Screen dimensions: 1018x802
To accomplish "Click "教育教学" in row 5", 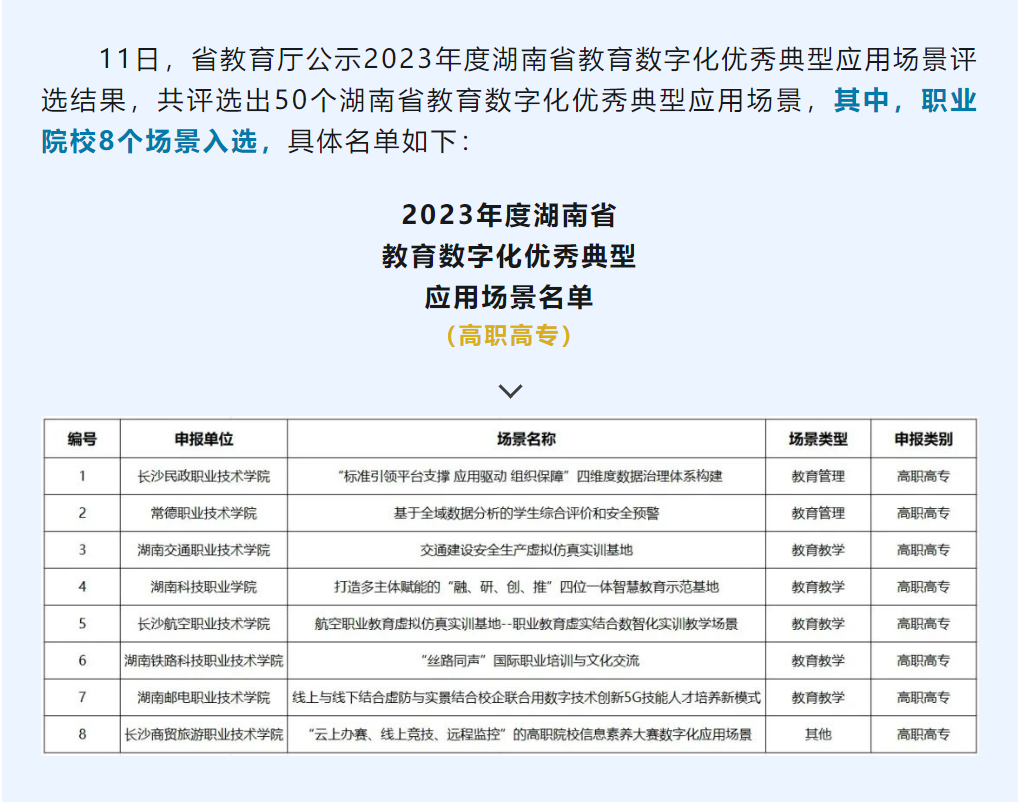I will pyautogui.click(x=818, y=624).
